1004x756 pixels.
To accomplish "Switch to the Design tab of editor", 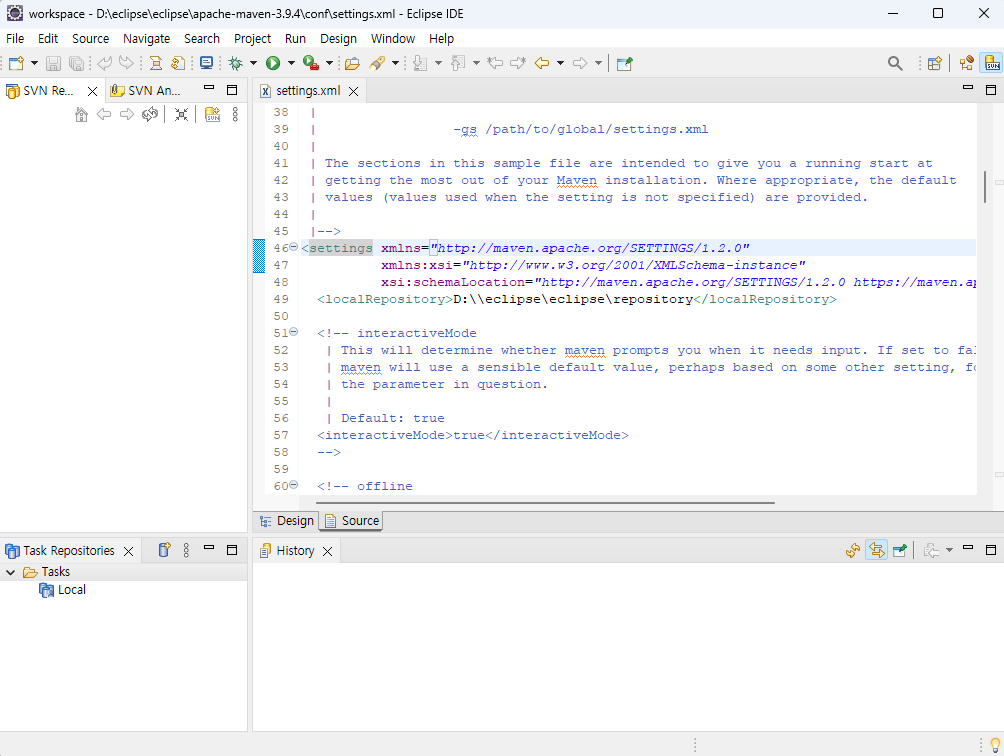I will pyautogui.click(x=286, y=521).
